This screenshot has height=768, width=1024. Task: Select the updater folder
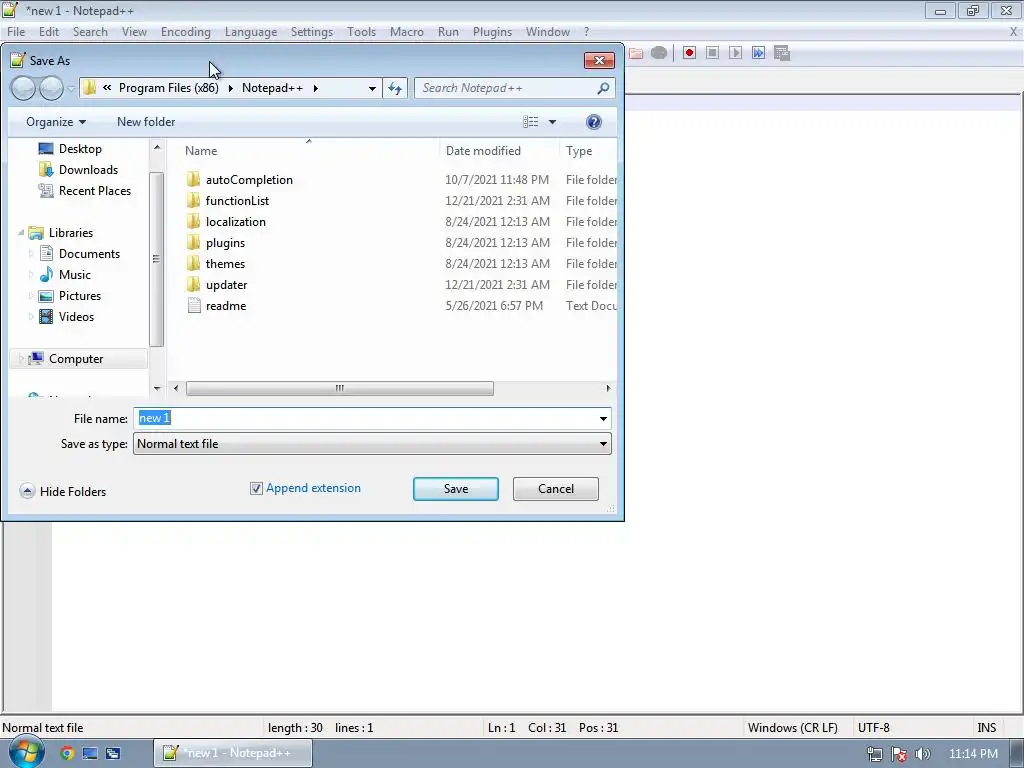point(226,285)
